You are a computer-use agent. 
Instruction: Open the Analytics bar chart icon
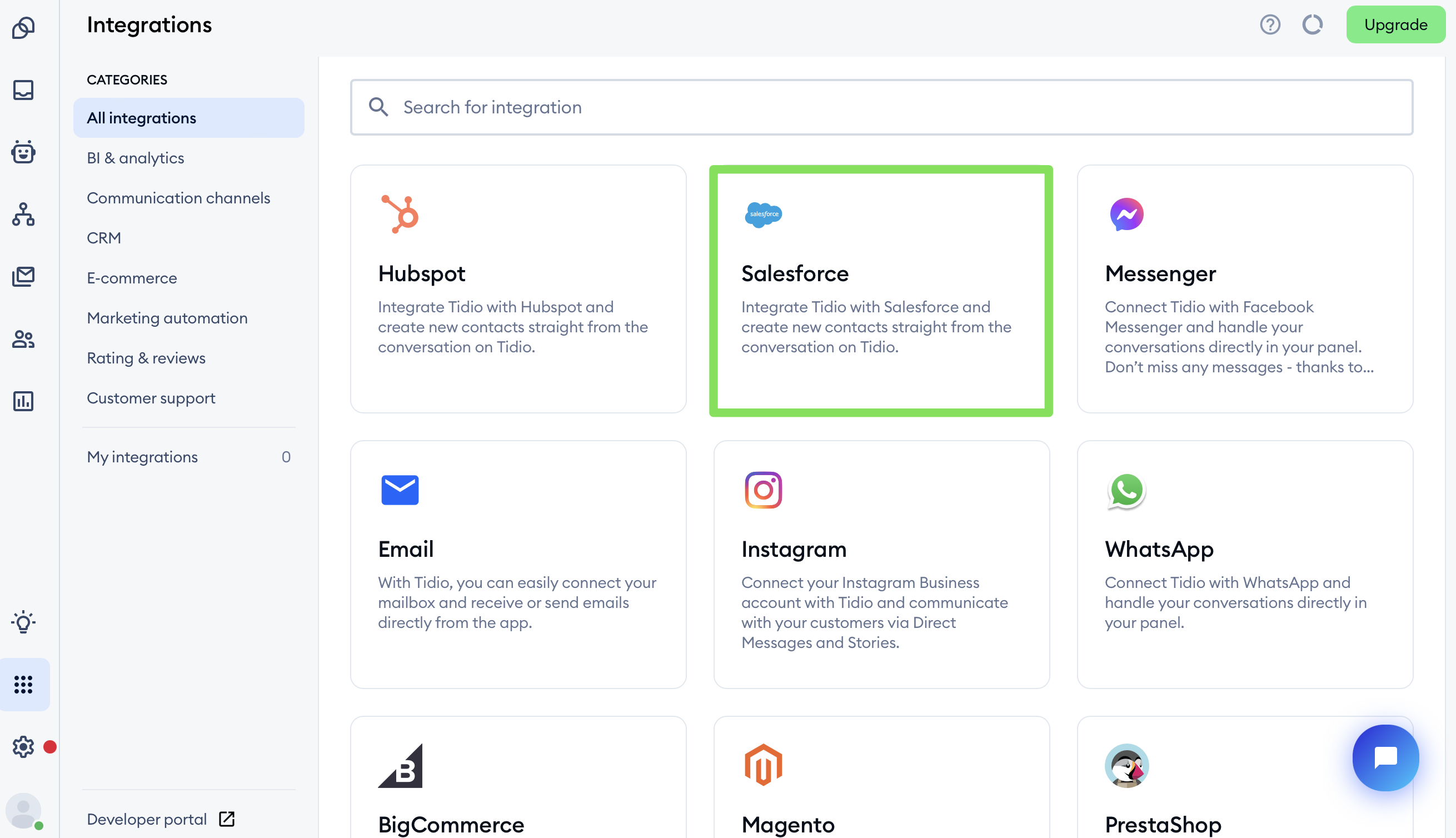point(23,401)
